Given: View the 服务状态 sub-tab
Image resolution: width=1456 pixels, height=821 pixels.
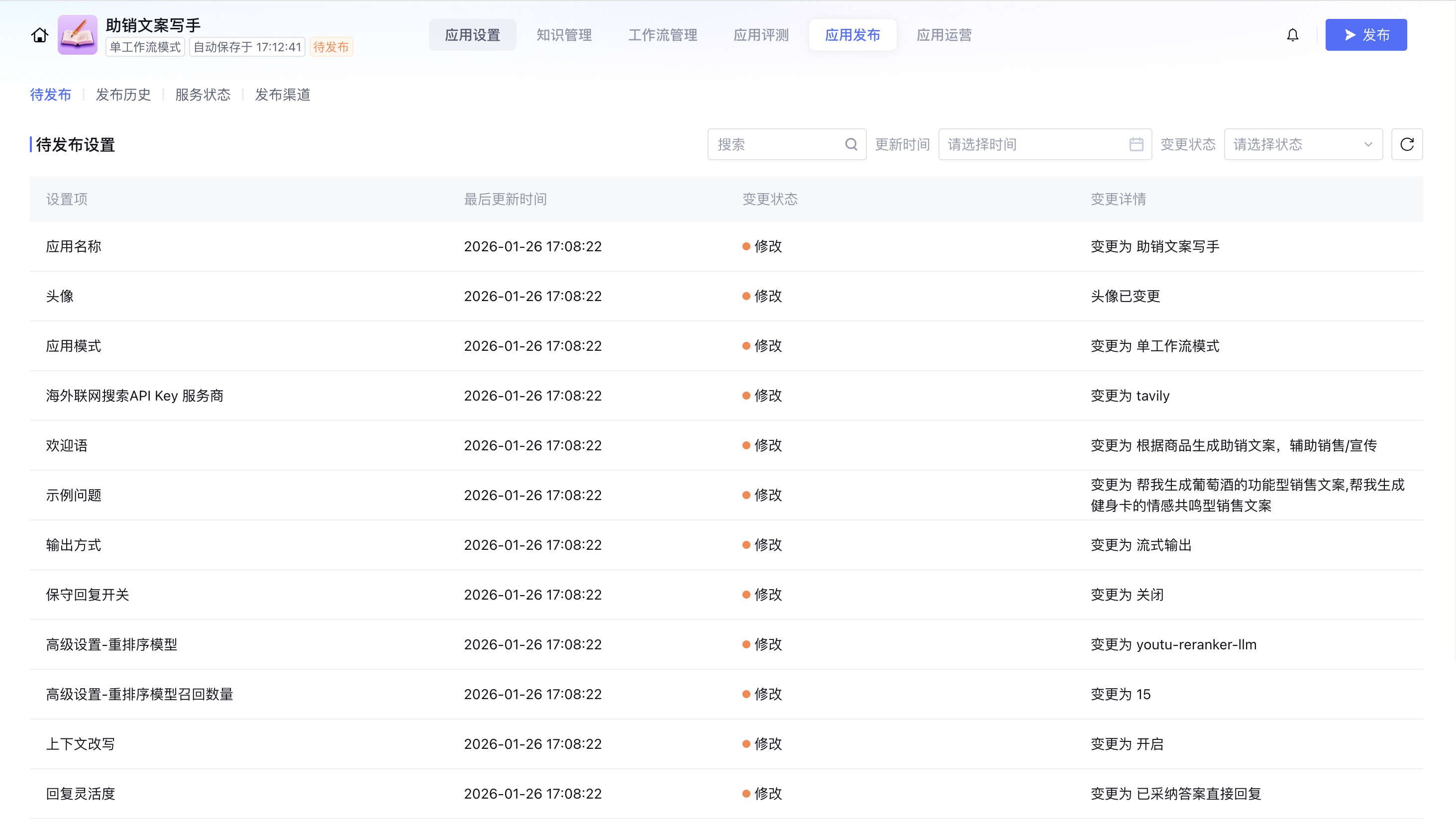Looking at the screenshot, I should tap(203, 95).
